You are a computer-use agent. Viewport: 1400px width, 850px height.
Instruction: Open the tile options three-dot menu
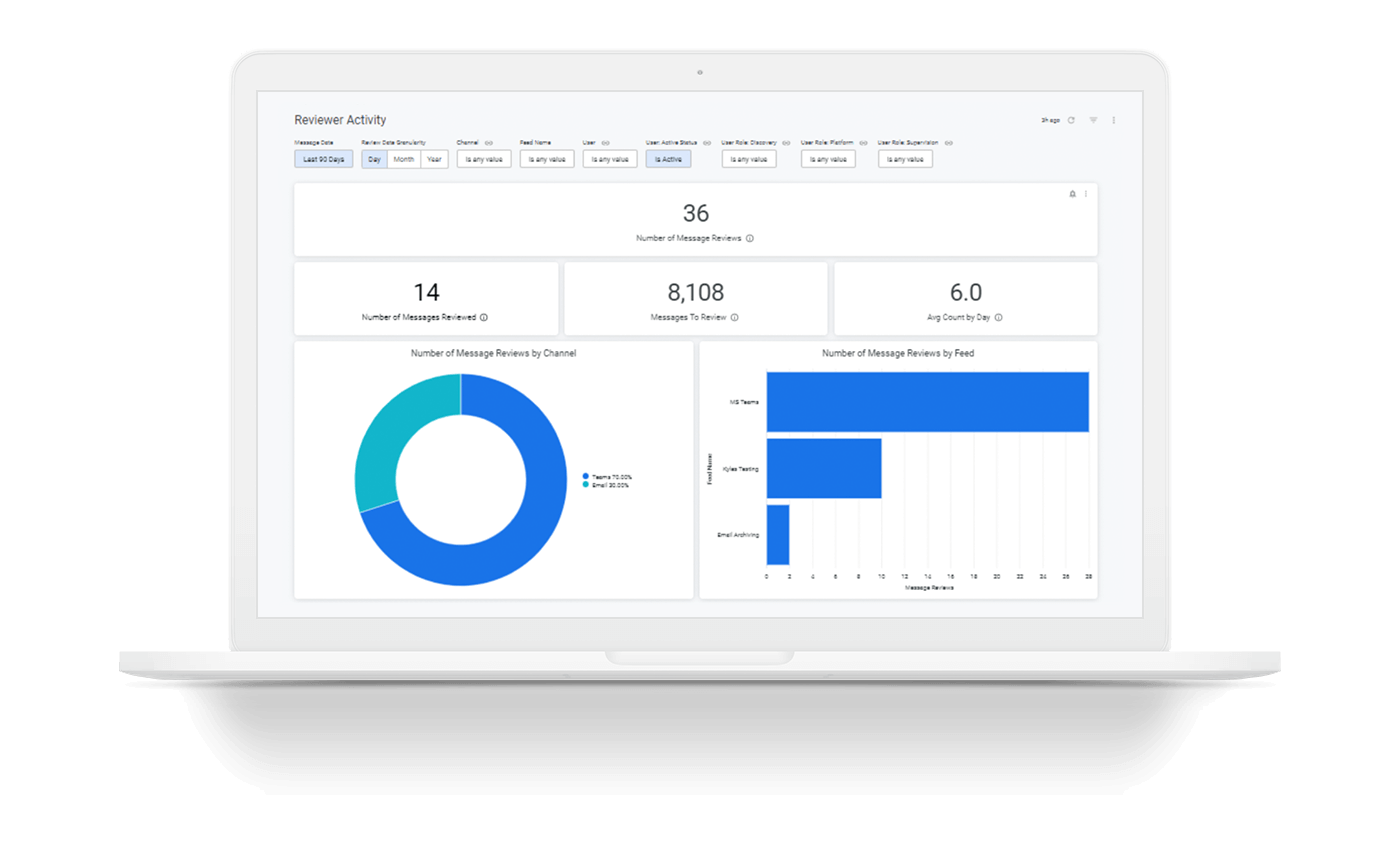pos(1086,194)
